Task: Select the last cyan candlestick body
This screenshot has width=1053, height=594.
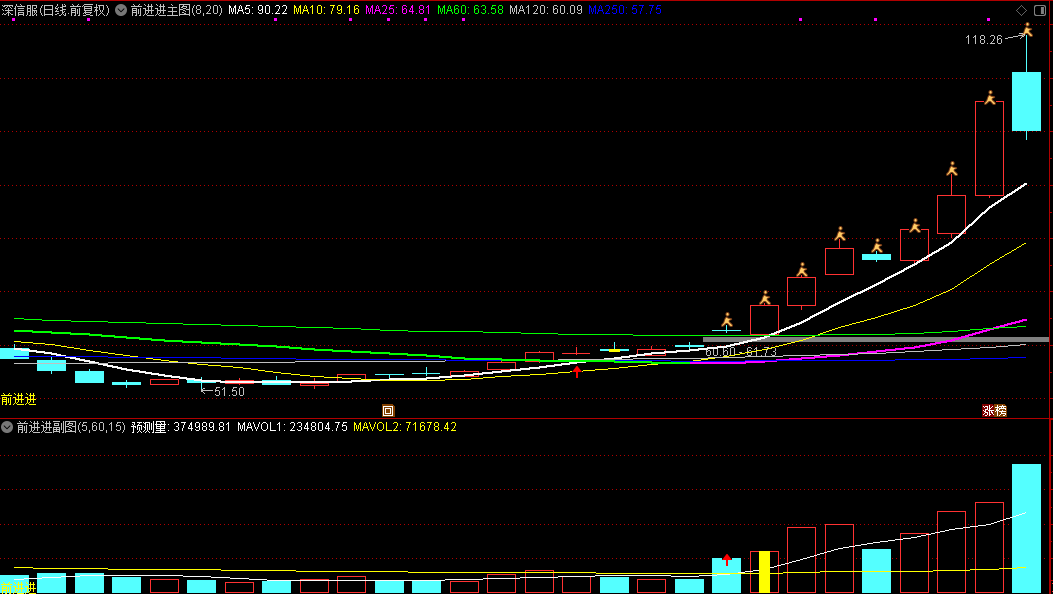Action: (1026, 101)
